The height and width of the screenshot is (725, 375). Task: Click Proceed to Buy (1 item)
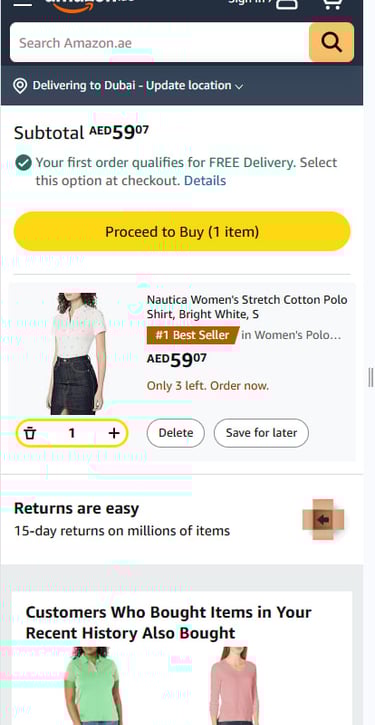click(182, 232)
